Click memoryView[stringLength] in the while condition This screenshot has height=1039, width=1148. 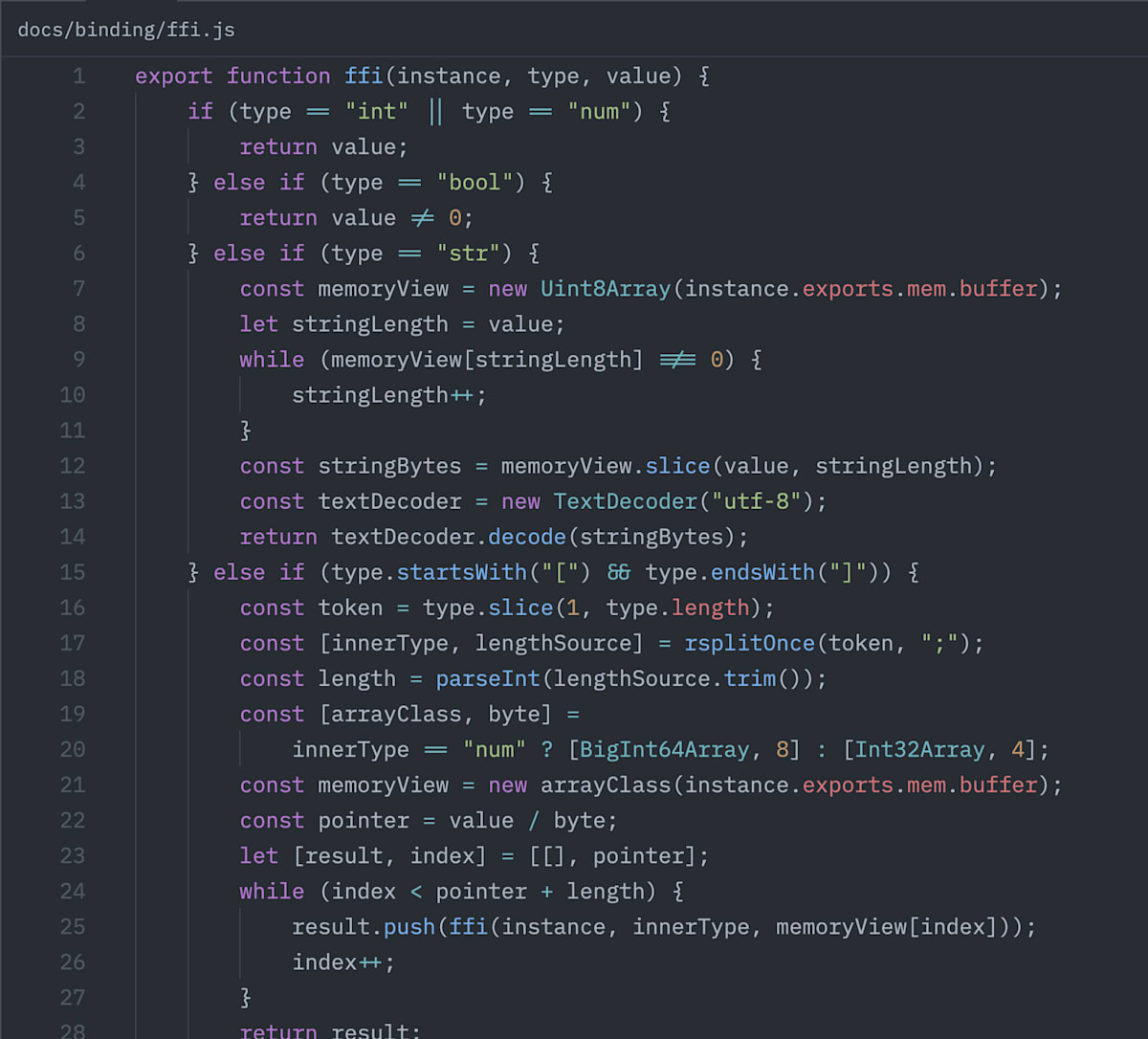click(x=488, y=359)
